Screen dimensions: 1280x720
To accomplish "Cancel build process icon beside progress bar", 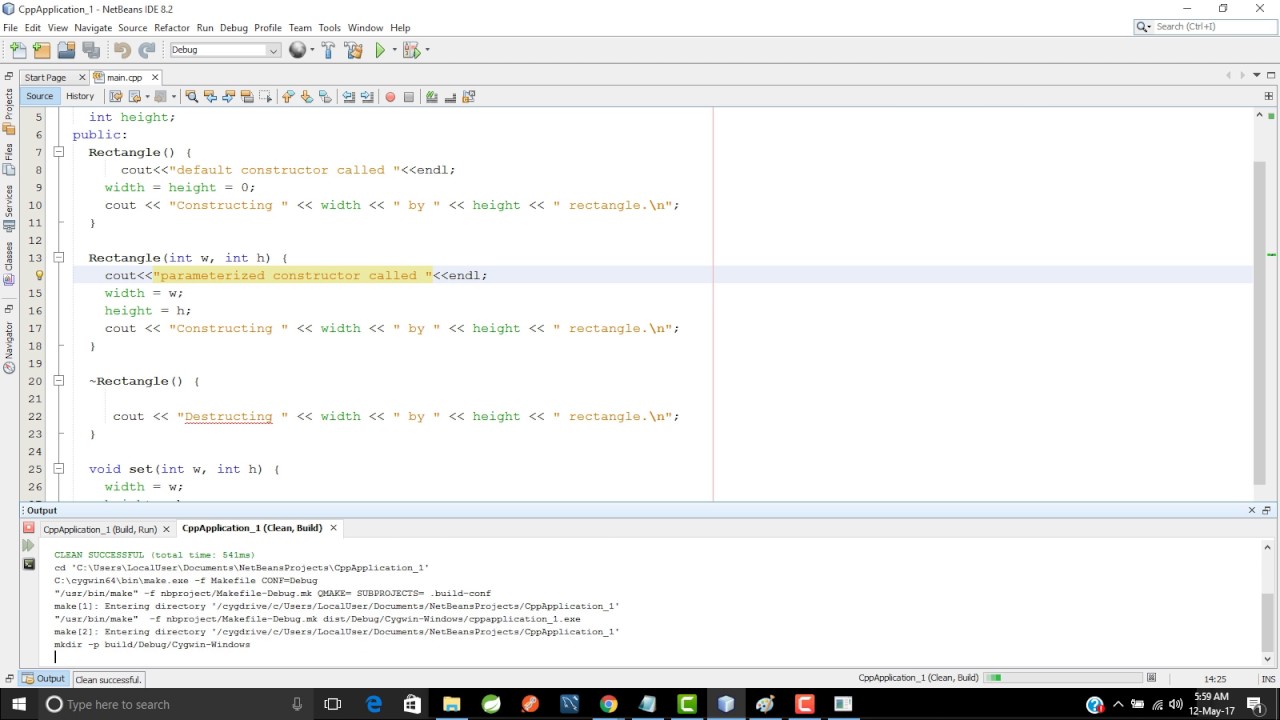I will [1151, 678].
